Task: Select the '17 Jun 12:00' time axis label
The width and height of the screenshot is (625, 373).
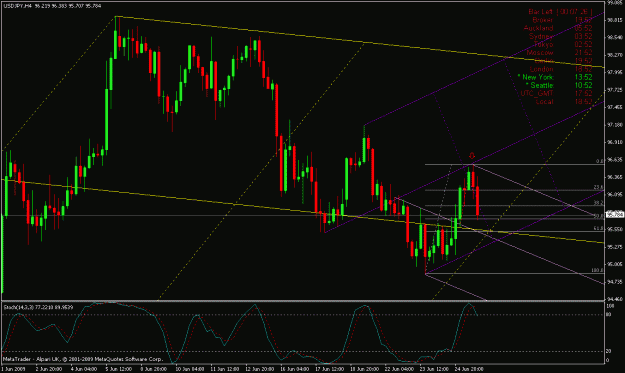Action: (330, 369)
